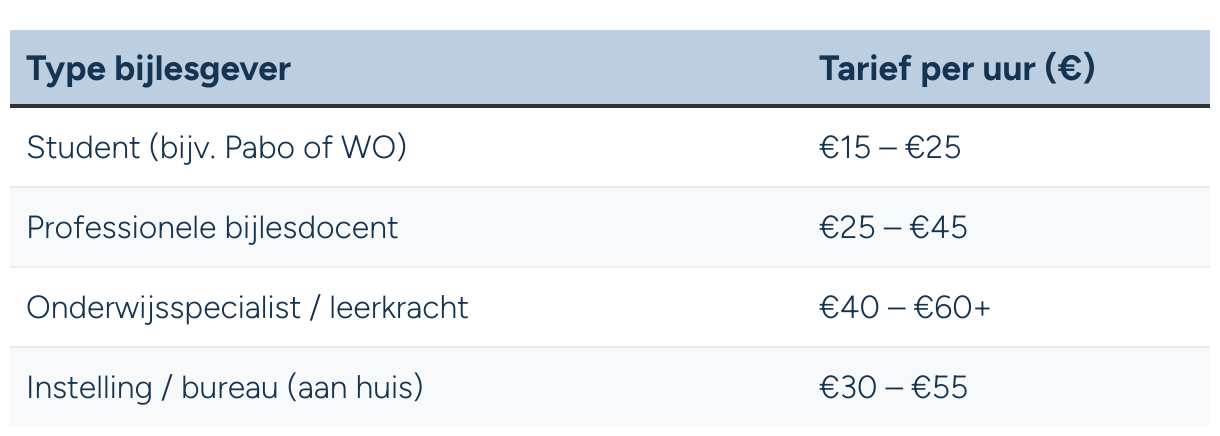
Task: Select "Onderwijsspecialist / leerkracht" row label
Action: tap(247, 308)
